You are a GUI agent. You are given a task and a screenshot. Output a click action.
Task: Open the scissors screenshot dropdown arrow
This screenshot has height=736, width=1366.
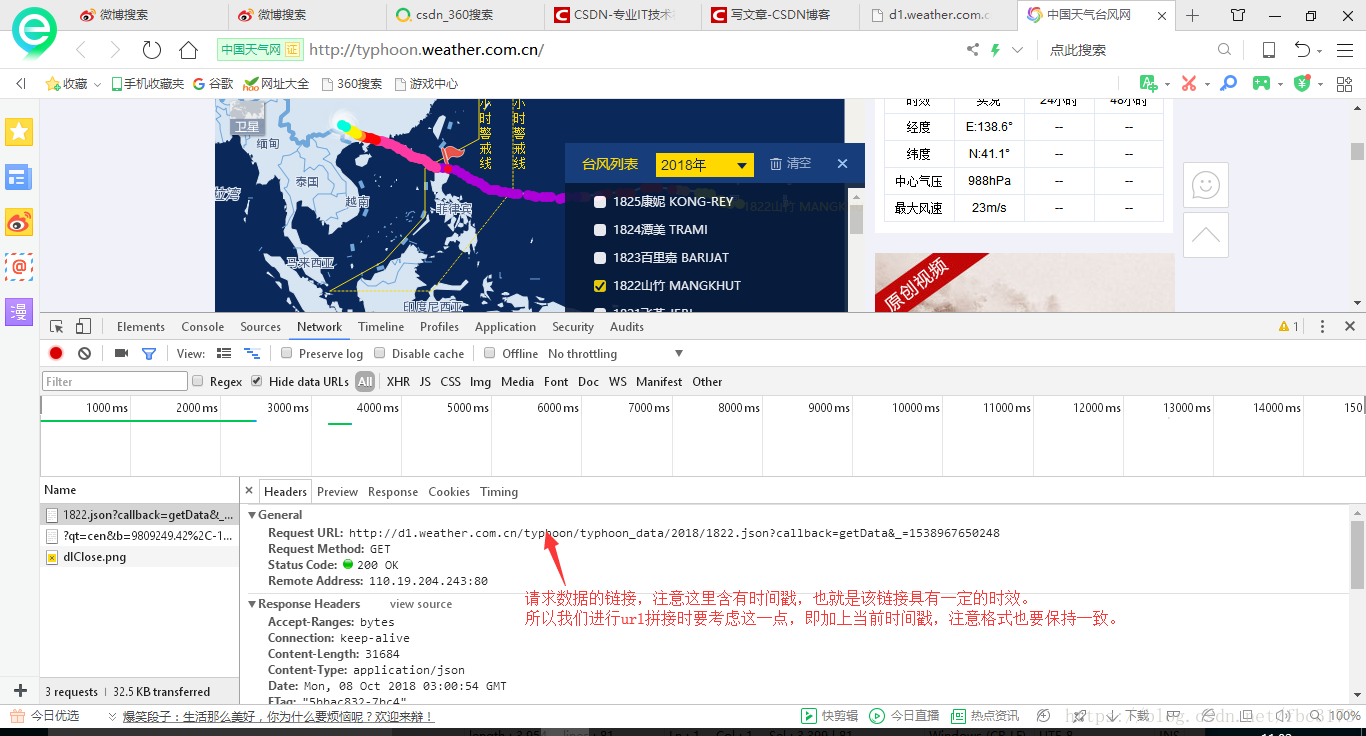point(1207,85)
